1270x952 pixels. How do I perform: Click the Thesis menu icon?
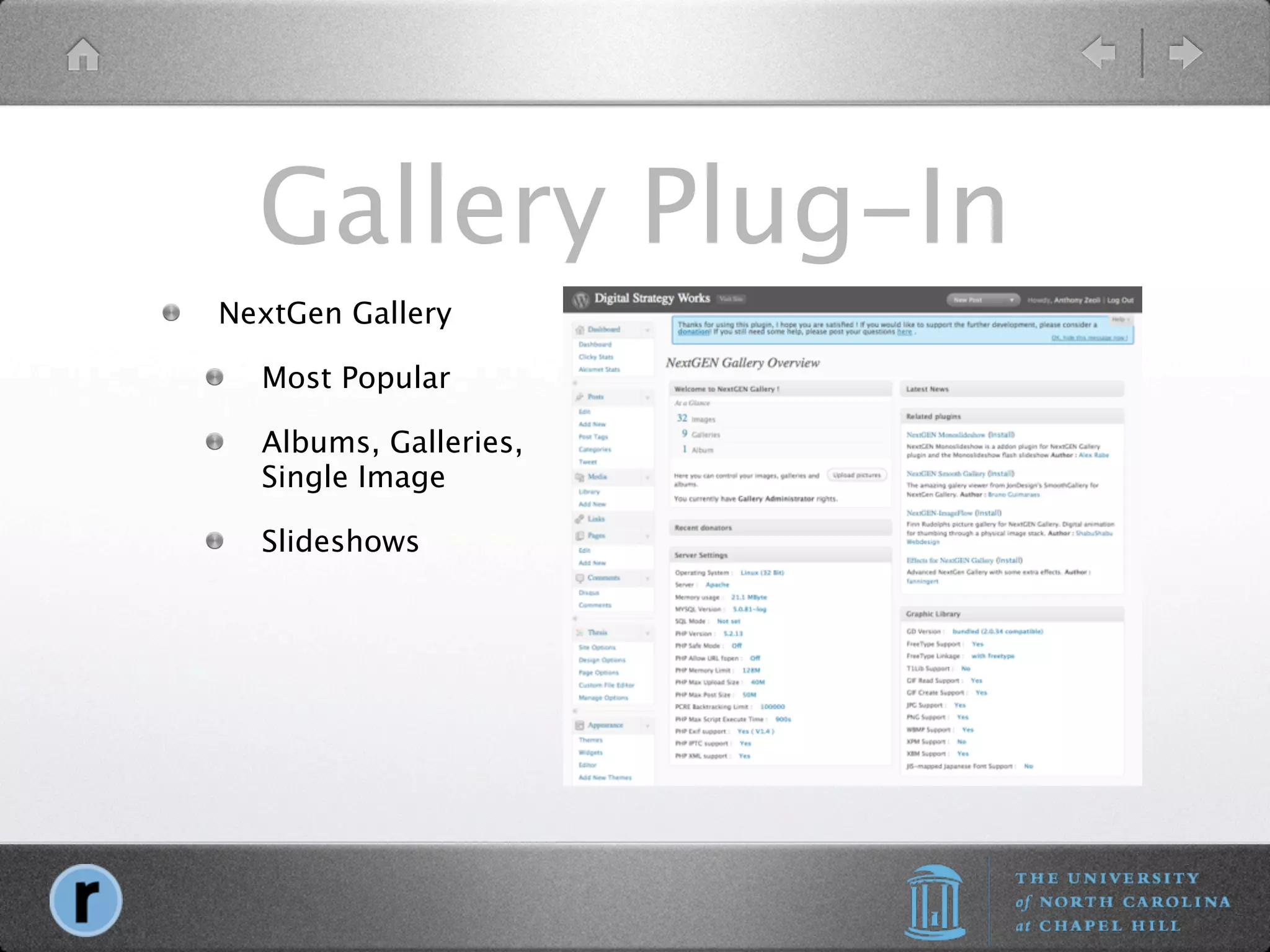[x=580, y=632]
